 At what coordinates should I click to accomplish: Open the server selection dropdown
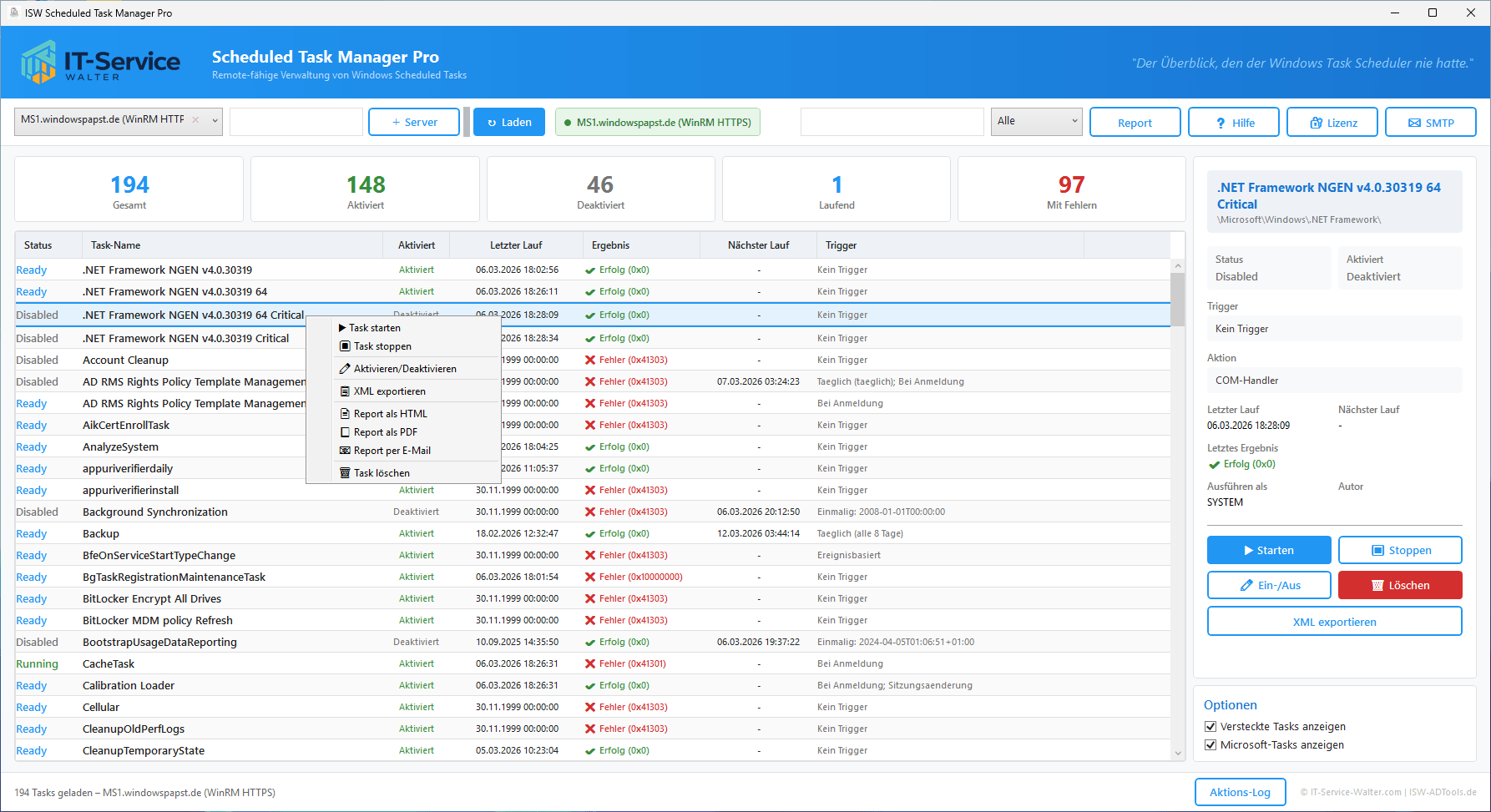pyautogui.click(x=215, y=121)
